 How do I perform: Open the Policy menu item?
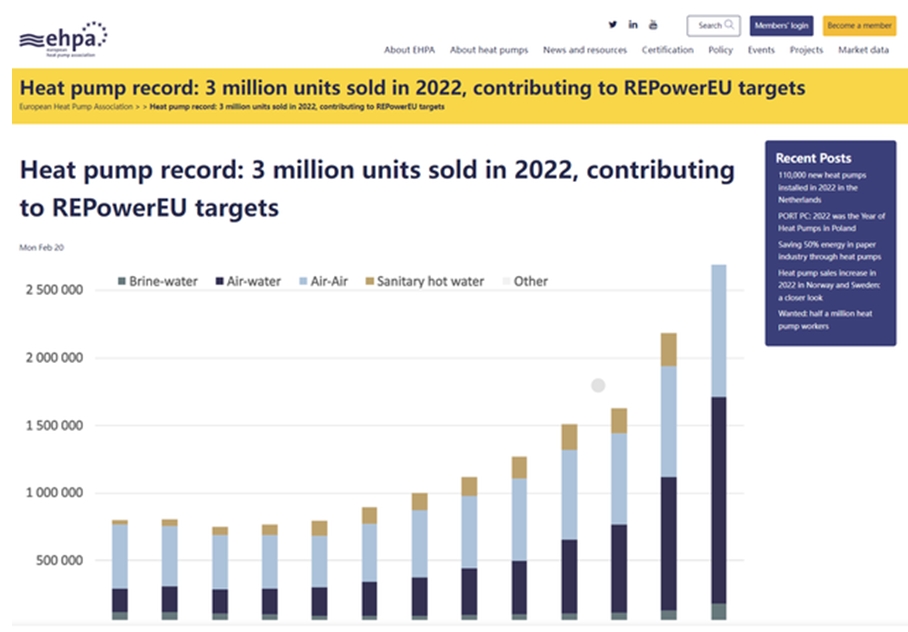point(720,50)
